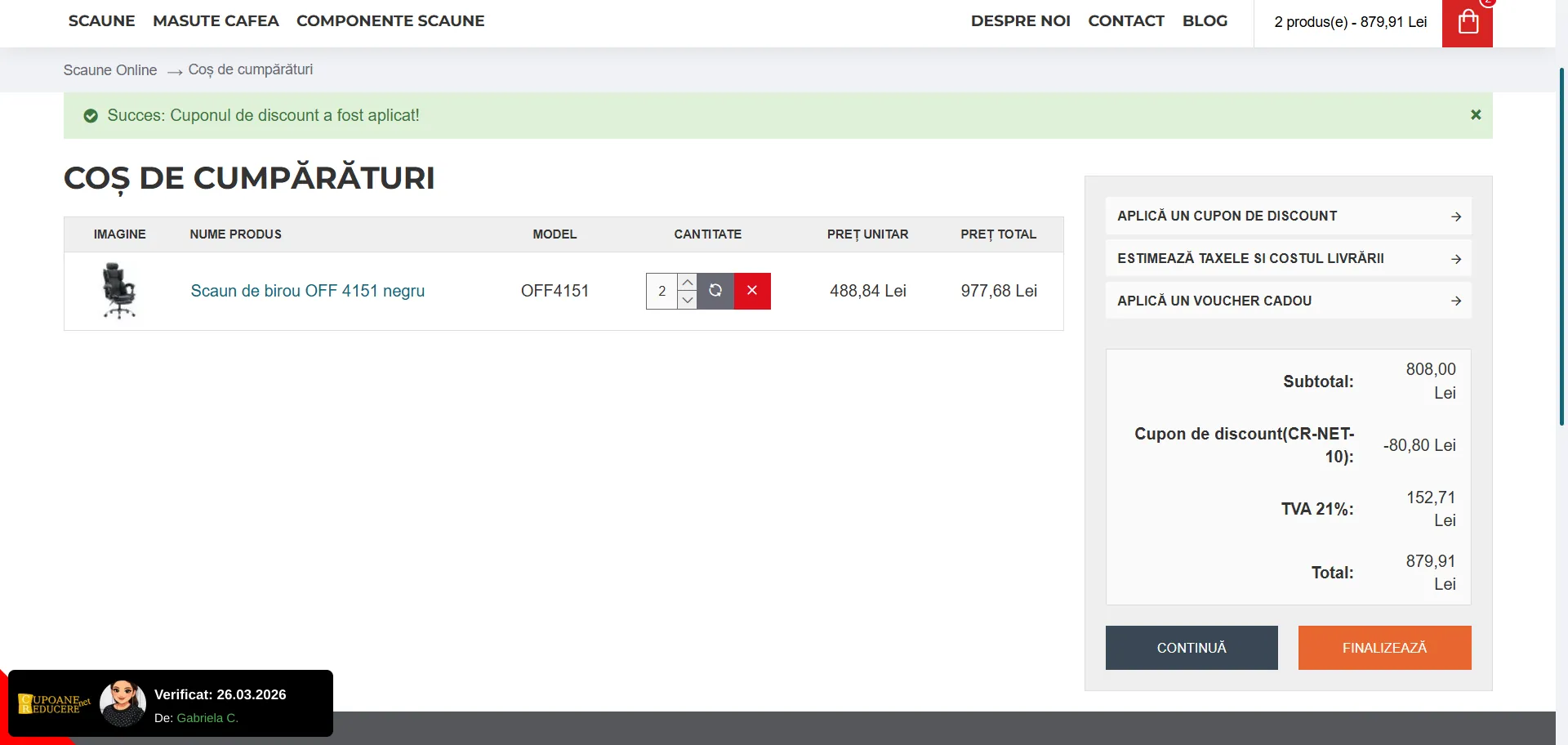Open the Masute Cafea menu
Viewport: 1568px width, 745px height.
216,21
